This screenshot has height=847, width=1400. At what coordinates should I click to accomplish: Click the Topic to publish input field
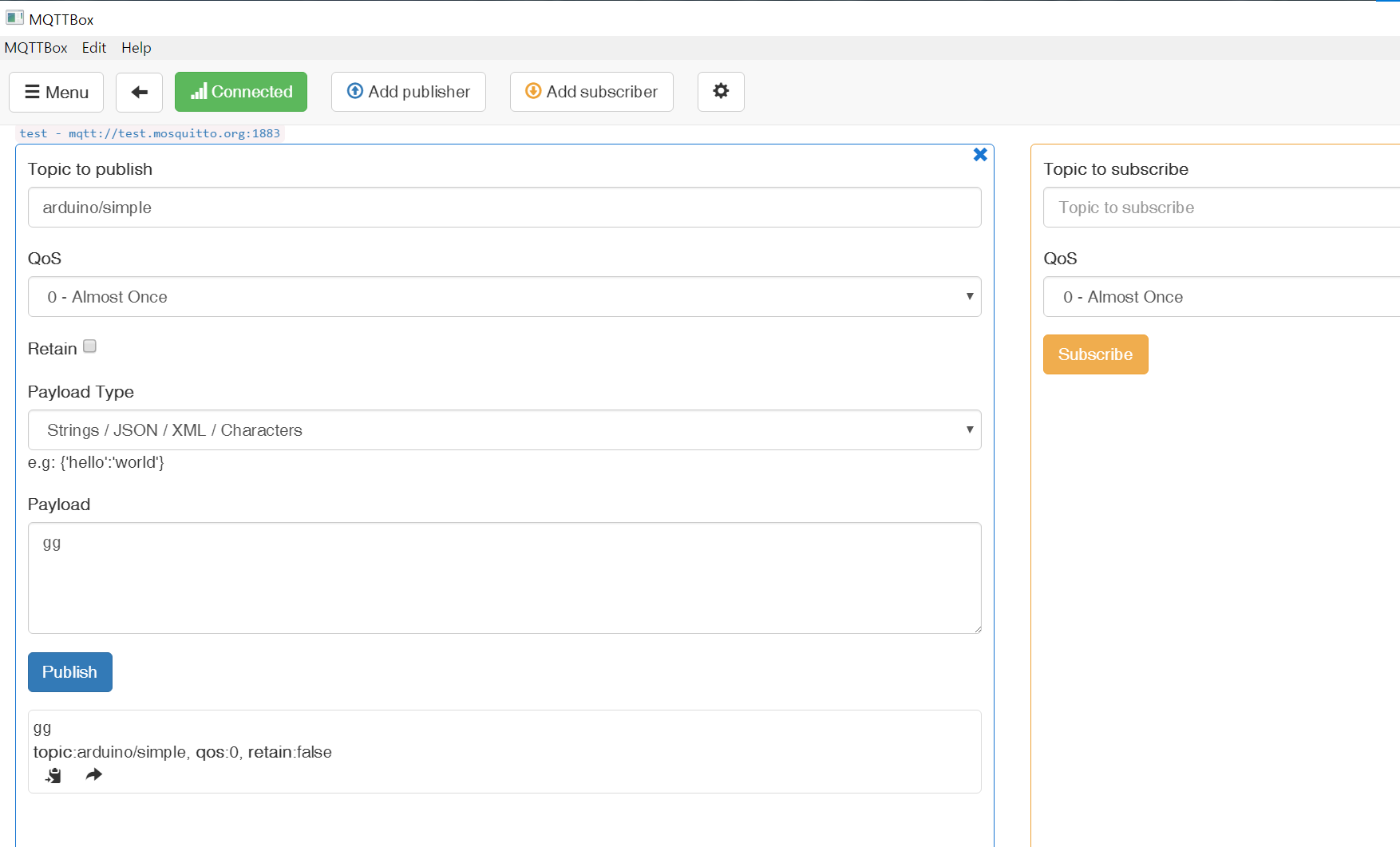tap(504, 208)
